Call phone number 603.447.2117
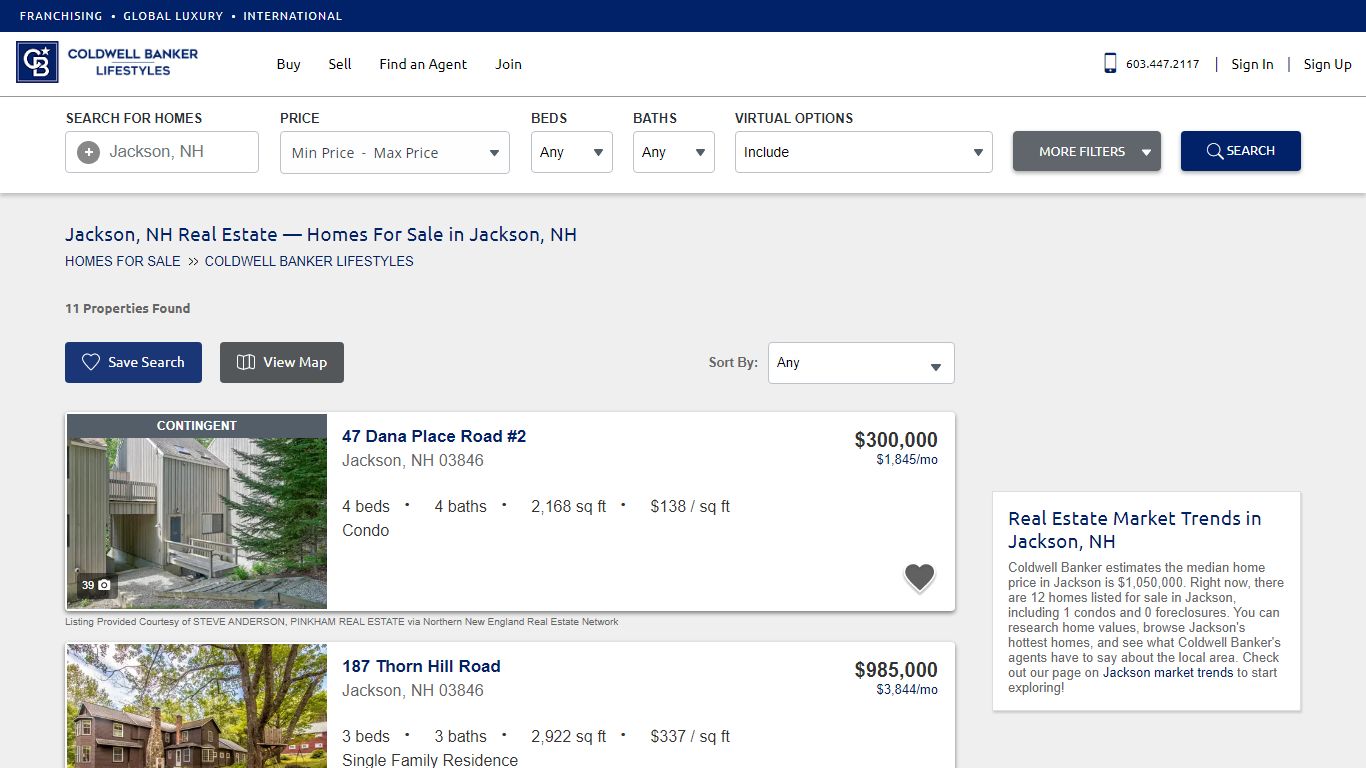Screen dimensions: 1366x768 pyautogui.click(x=1162, y=64)
